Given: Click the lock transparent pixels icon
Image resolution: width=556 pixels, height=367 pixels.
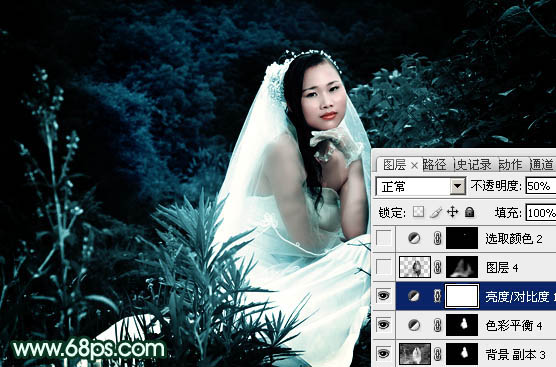Looking at the screenshot, I should tap(418, 212).
